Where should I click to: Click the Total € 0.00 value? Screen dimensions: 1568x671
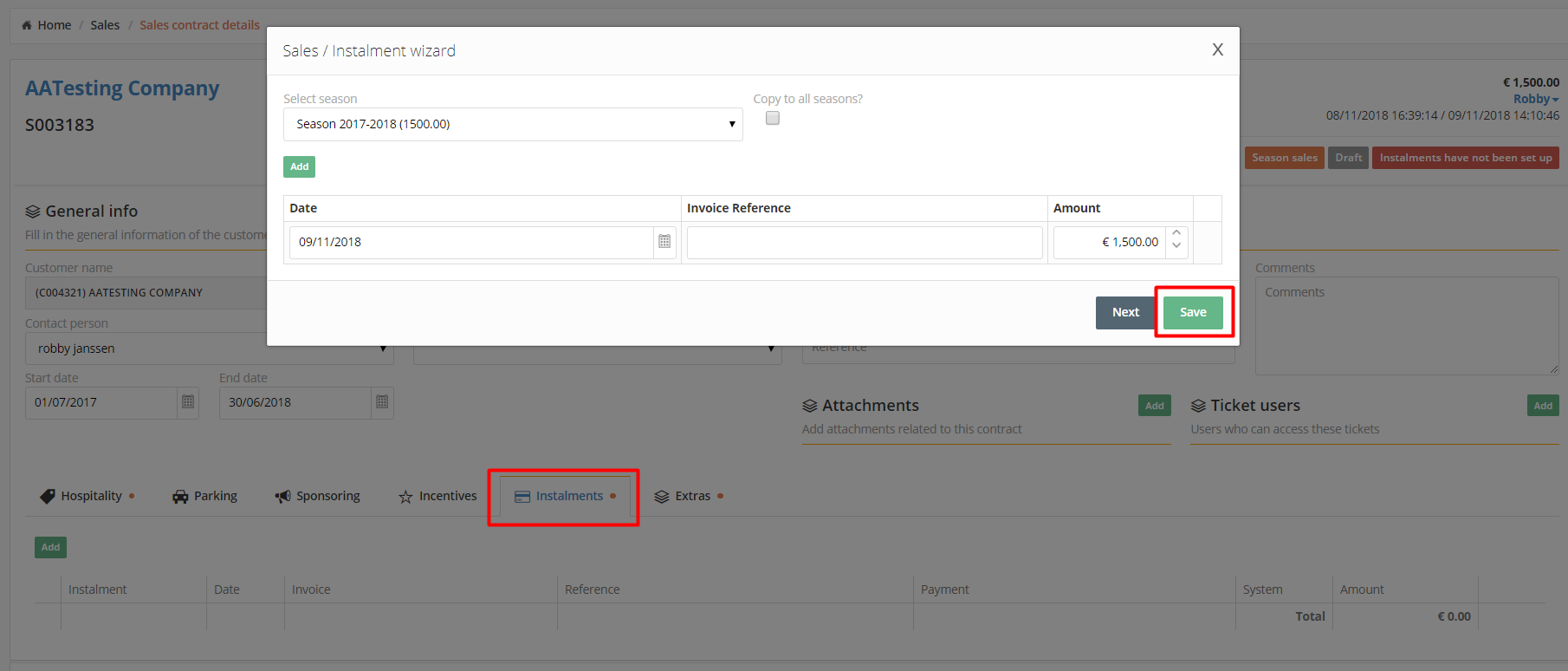pos(1454,616)
